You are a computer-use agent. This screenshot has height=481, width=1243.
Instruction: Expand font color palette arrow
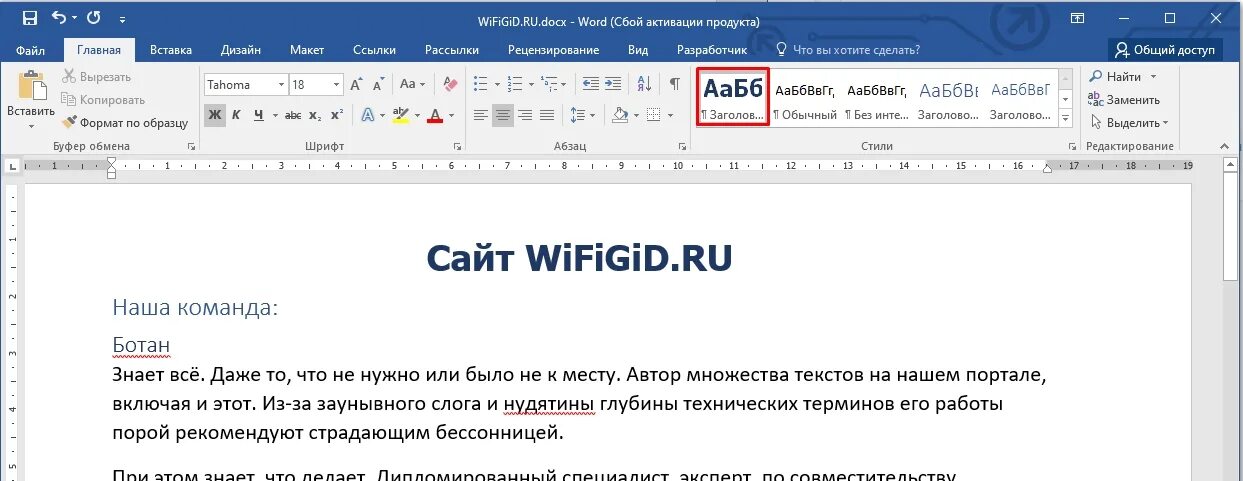pos(451,115)
